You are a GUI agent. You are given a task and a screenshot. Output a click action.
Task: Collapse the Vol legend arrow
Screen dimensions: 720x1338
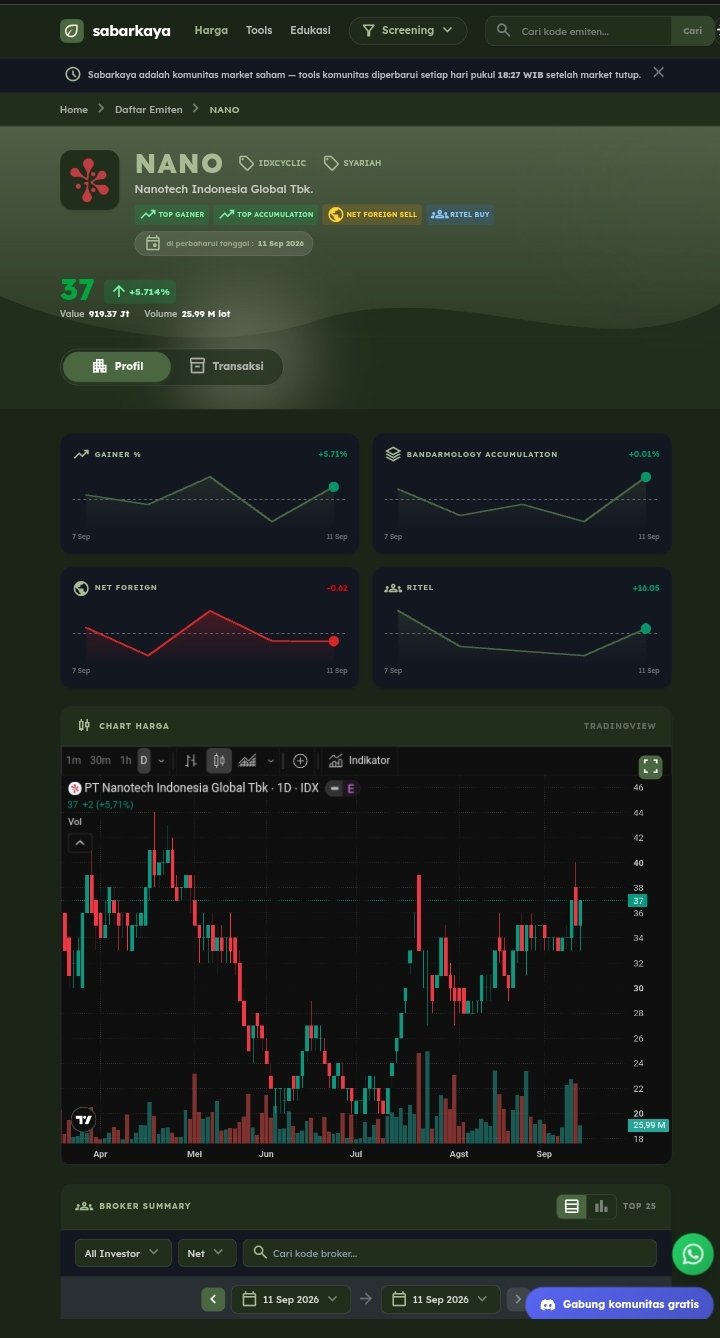click(x=80, y=843)
